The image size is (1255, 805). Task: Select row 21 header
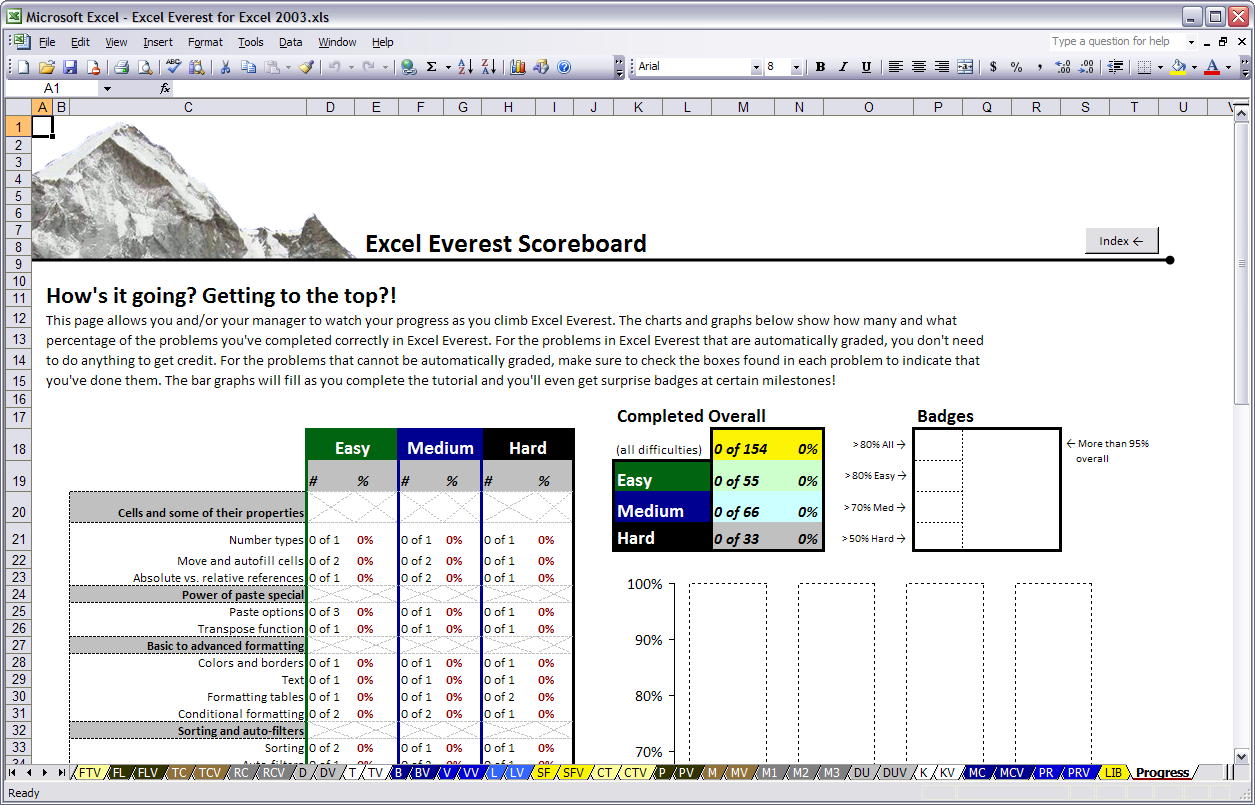[19, 540]
